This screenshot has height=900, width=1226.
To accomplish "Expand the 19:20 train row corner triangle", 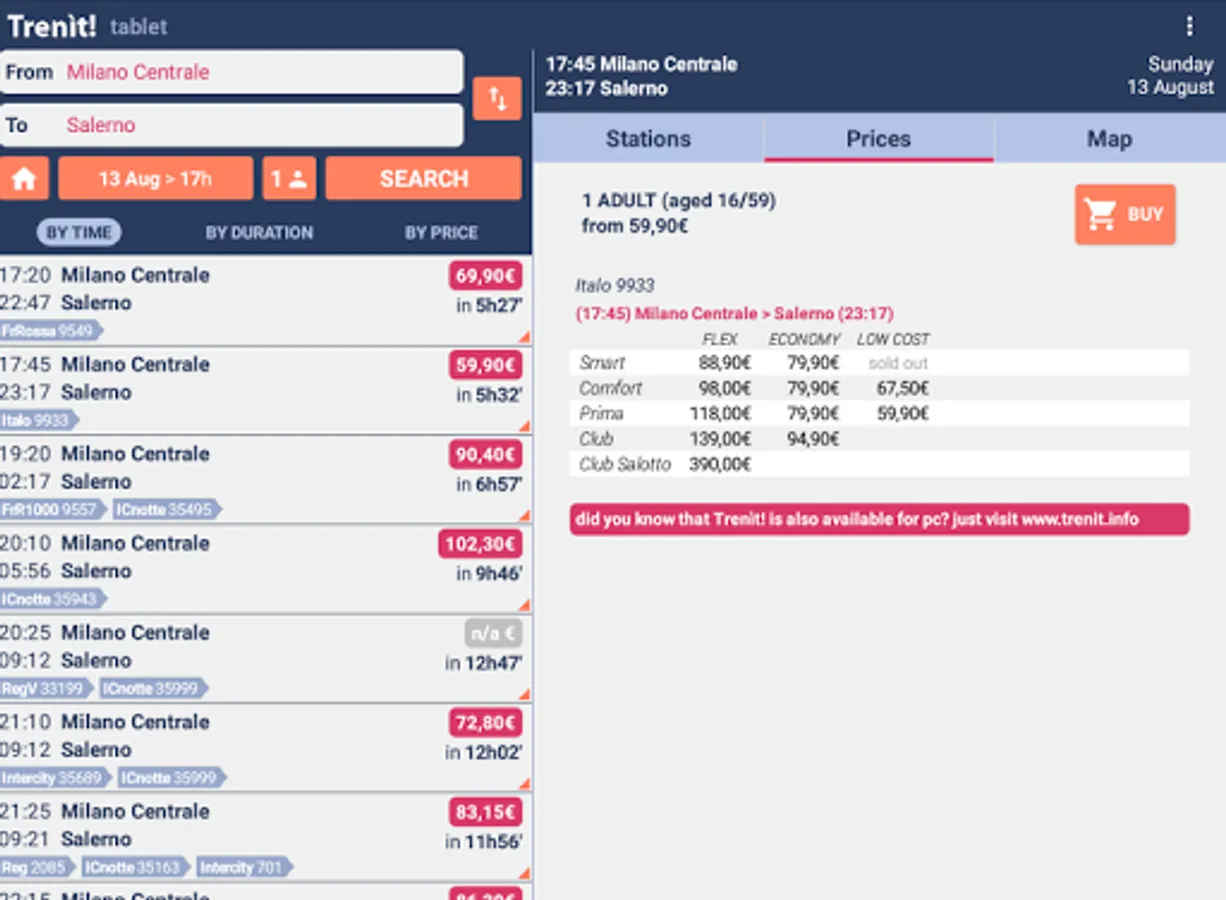I will pyautogui.click(x=524, y=516).
